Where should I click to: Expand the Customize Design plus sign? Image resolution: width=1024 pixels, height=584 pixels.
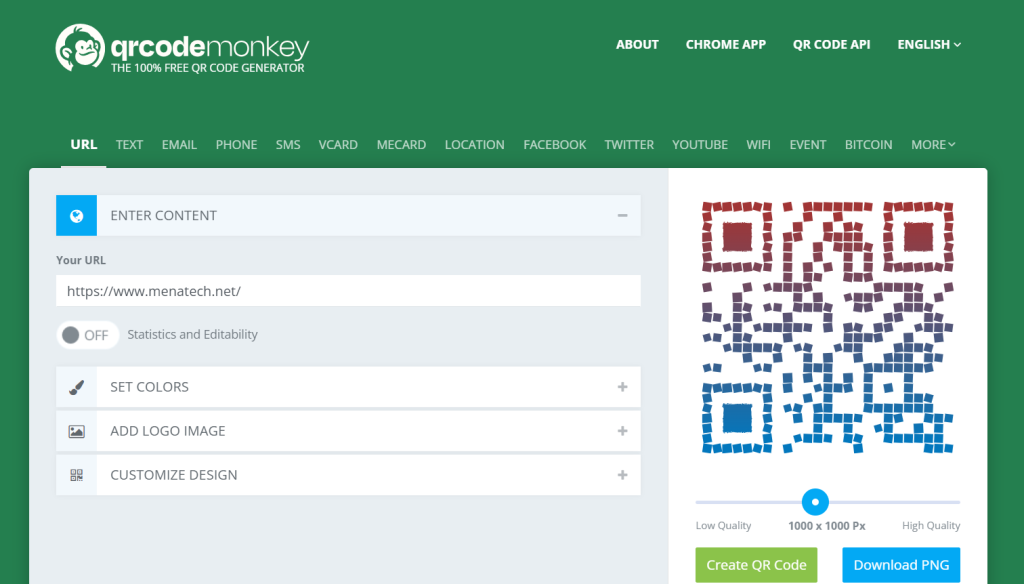[622, 475]
